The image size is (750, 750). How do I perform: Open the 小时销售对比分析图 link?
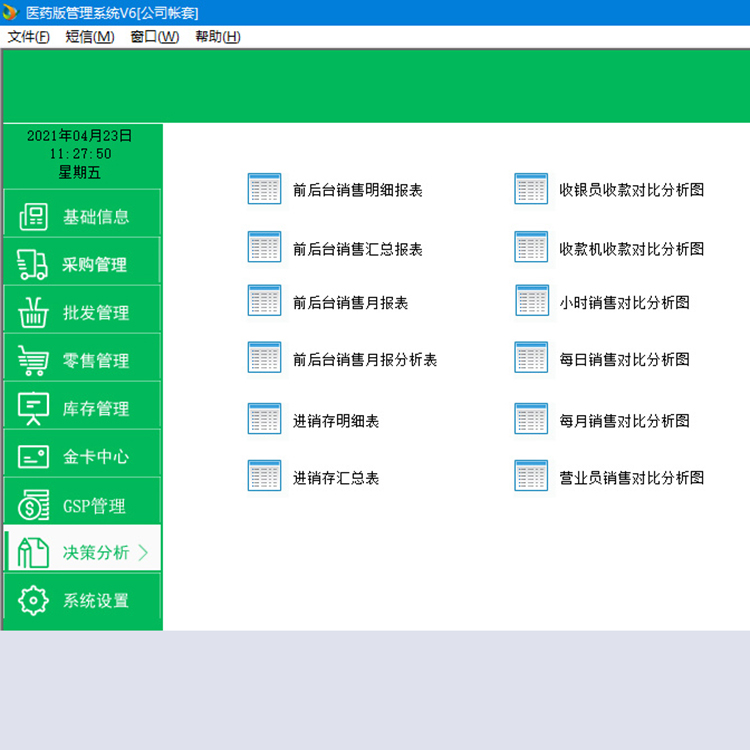tap(625, 302)
